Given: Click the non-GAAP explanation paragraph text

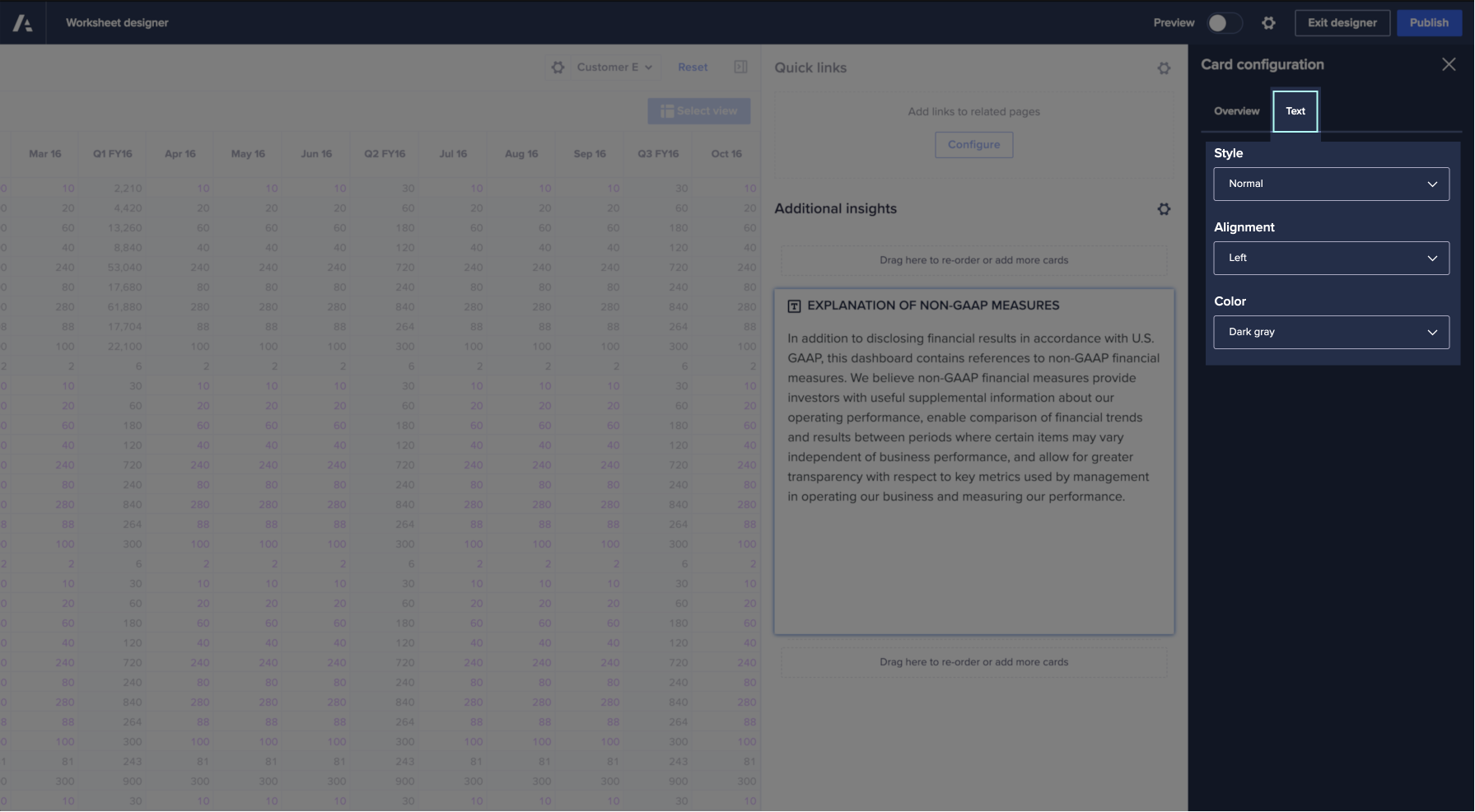Looking at the screenshot, I should 973,418.
